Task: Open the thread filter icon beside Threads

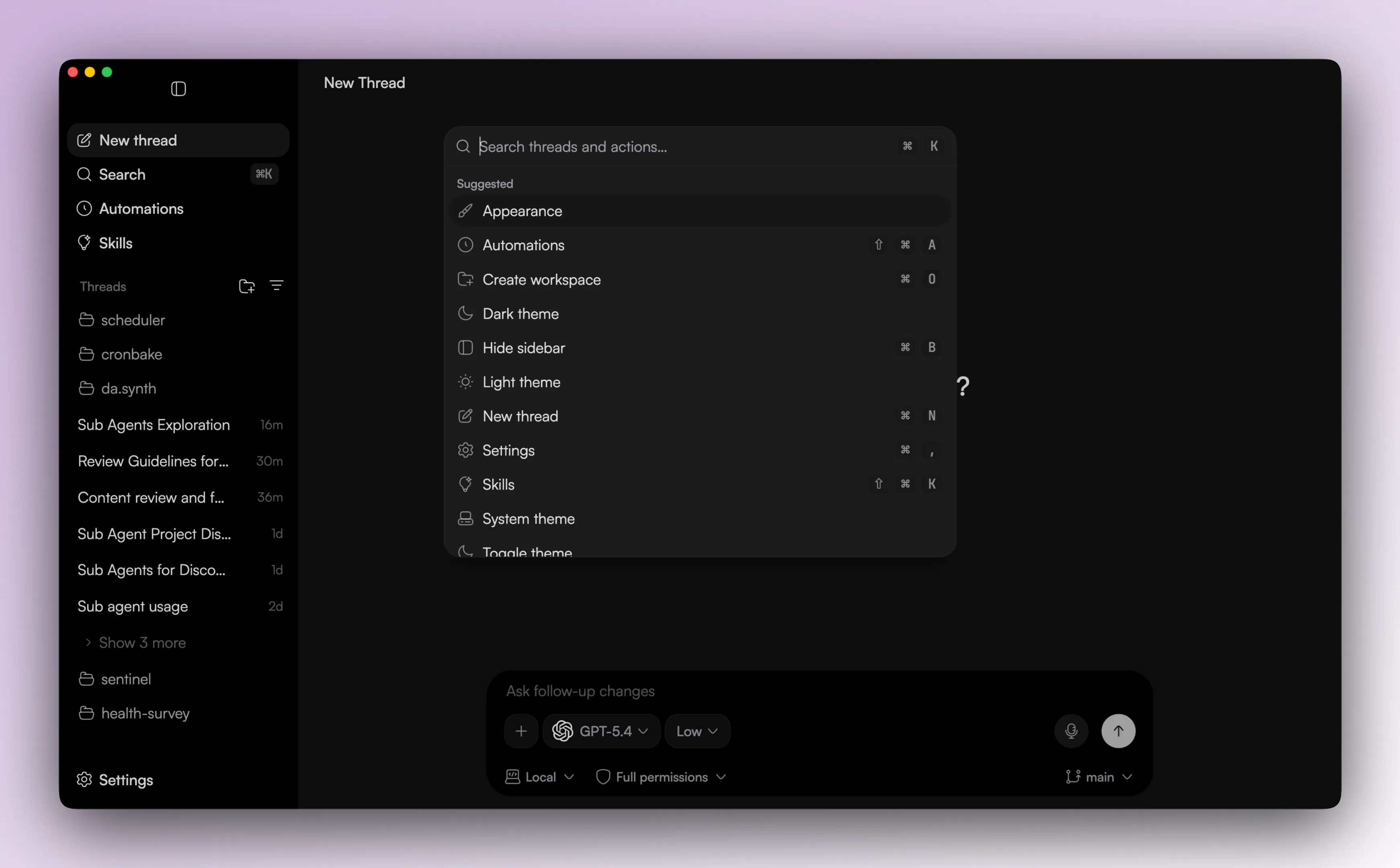Action: (276, 286)
